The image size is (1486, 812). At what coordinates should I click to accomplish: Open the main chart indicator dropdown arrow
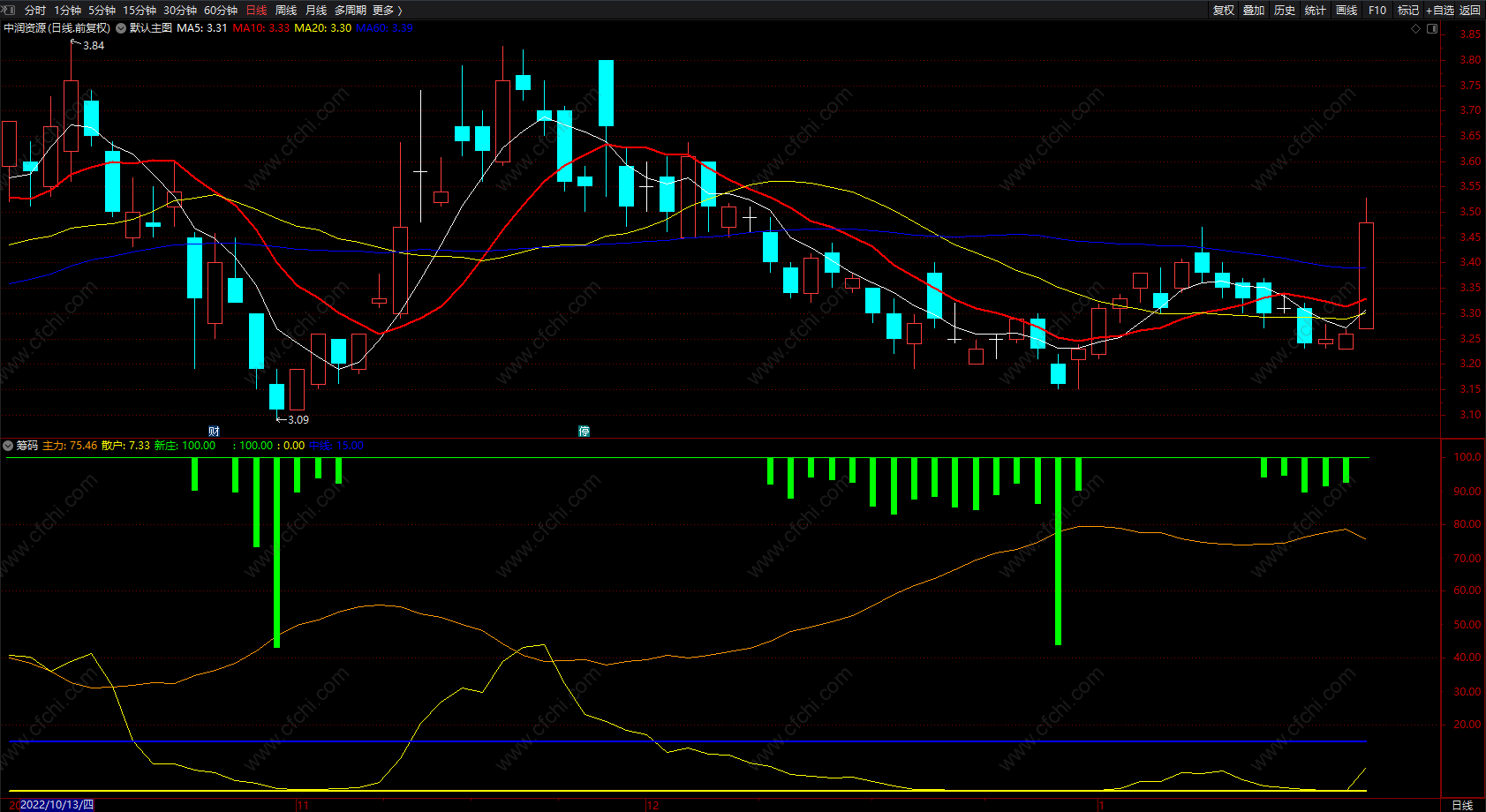pyautogui.click(x=121, y=28)
